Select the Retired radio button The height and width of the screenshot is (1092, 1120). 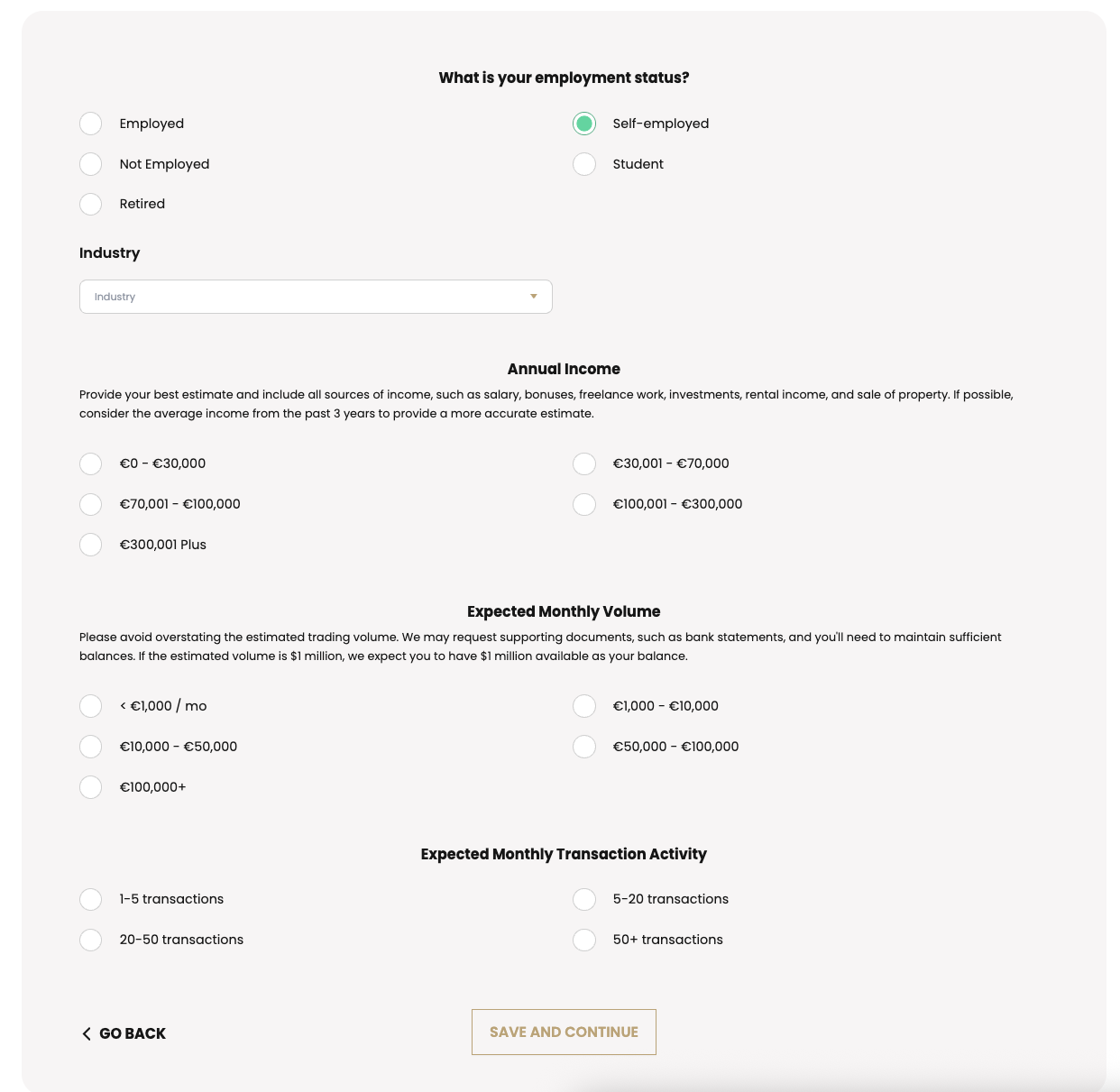coord(91,204)
